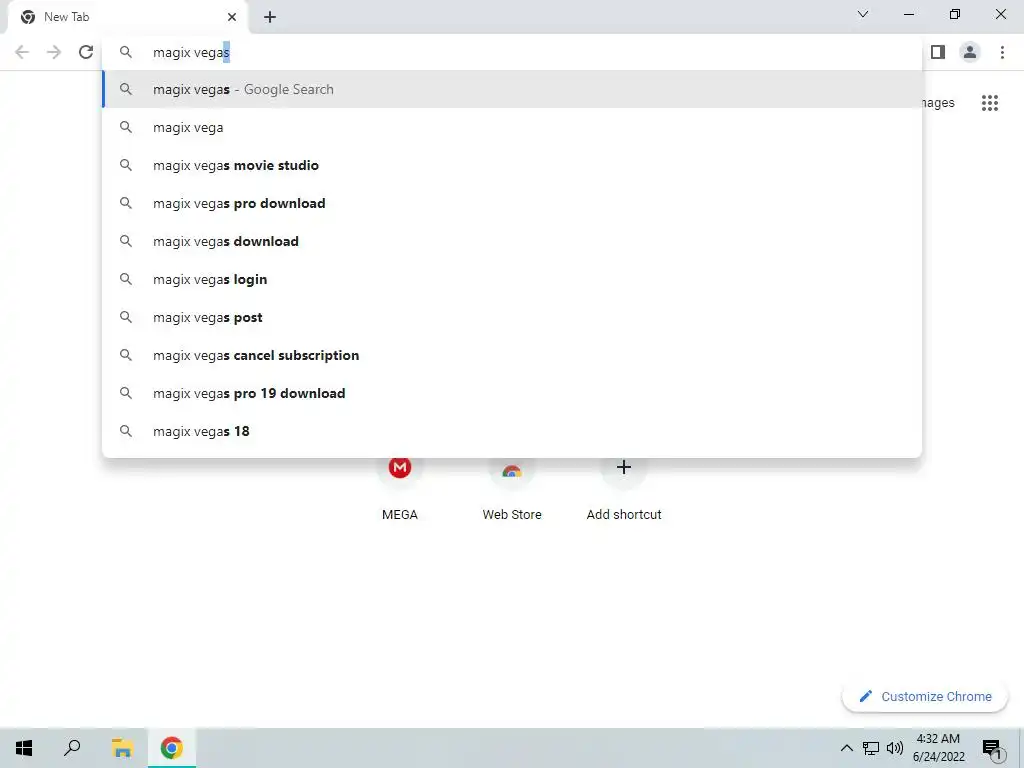
Task: Open the MEGA shortcut icon
Action: click(400, 468)
